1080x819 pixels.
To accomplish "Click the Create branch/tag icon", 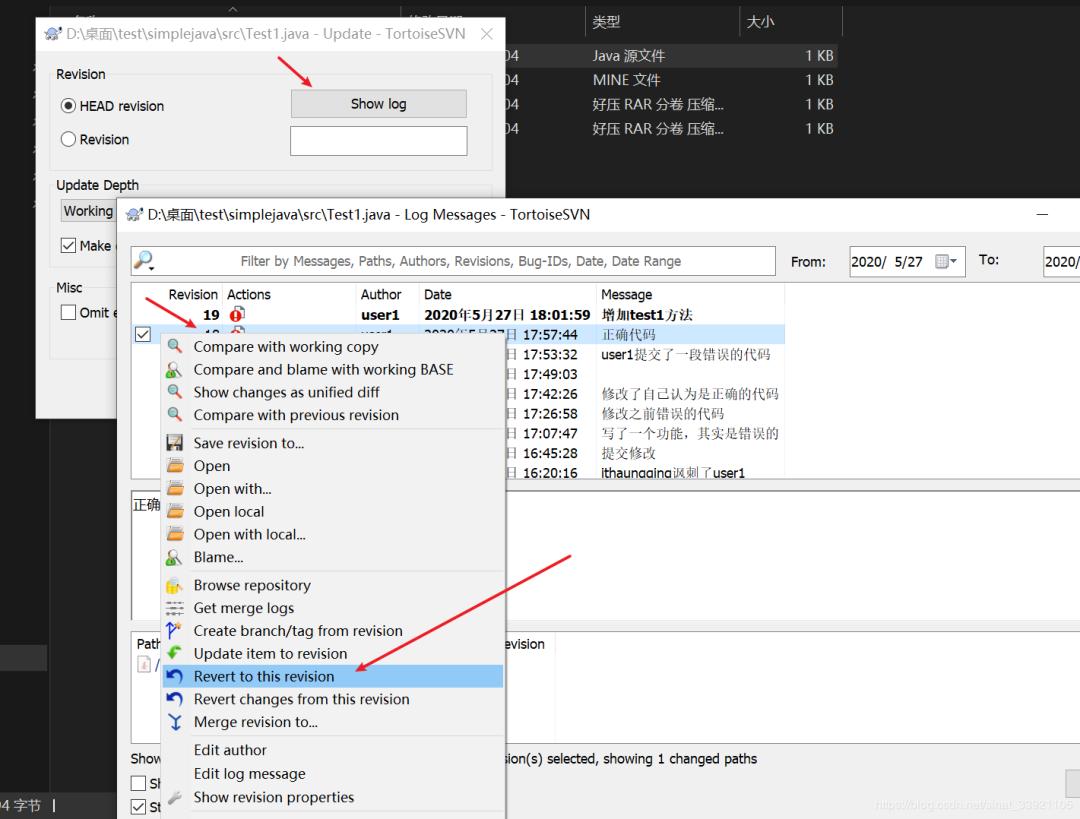I will [175, 631].
